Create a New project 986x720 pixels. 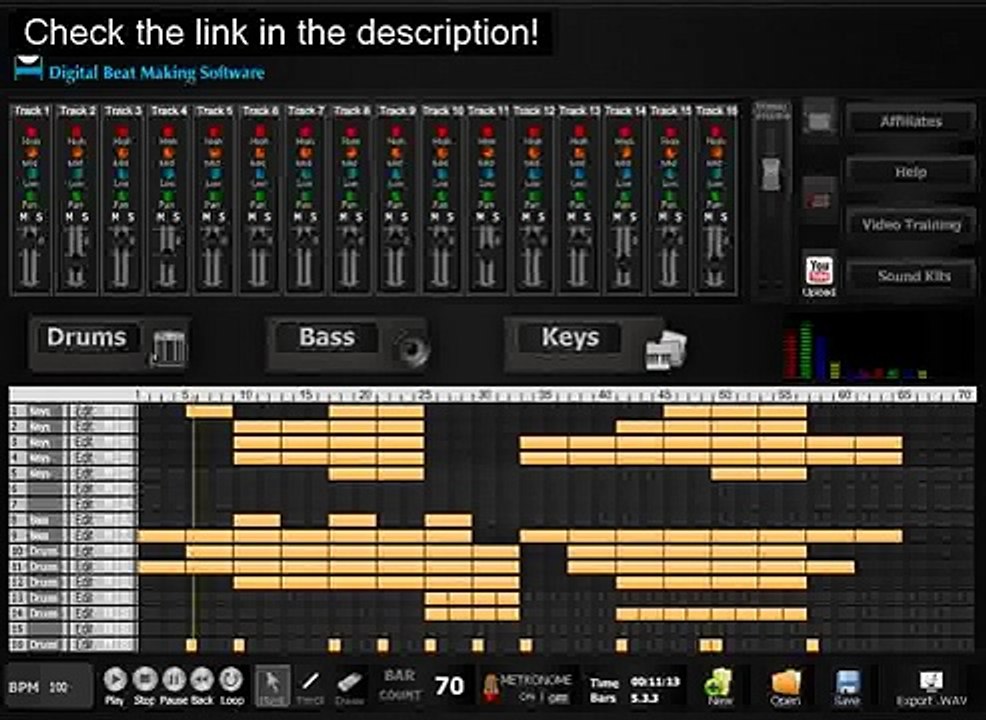[x=719, y=685]
